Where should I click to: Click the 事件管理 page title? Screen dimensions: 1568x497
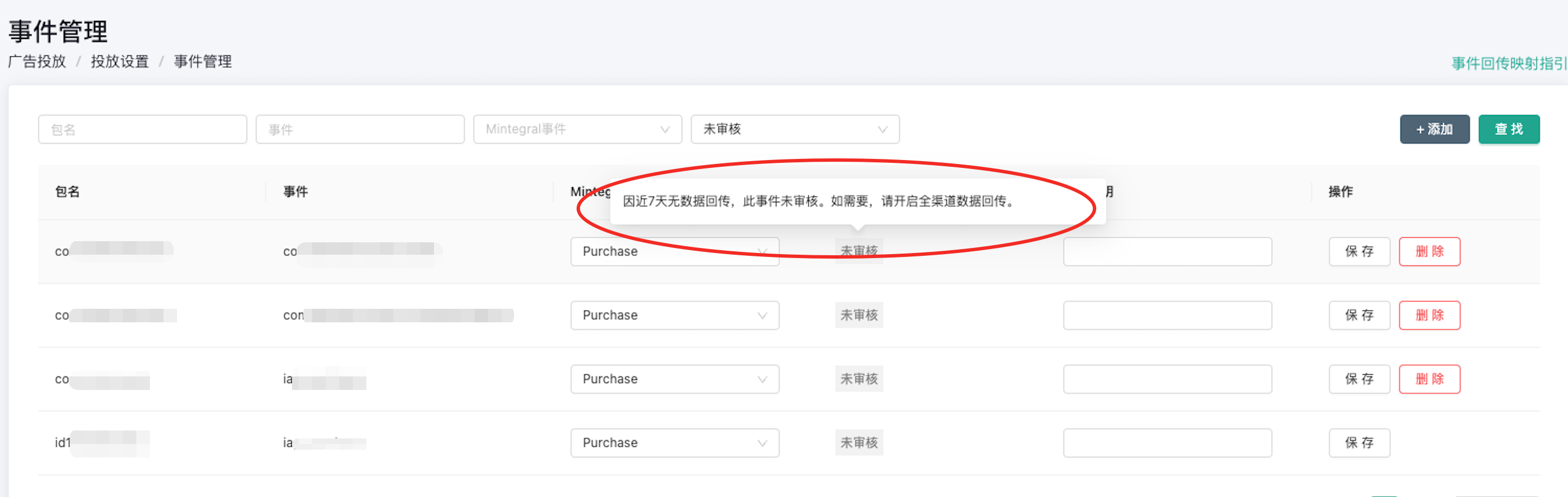pos(59,31)
